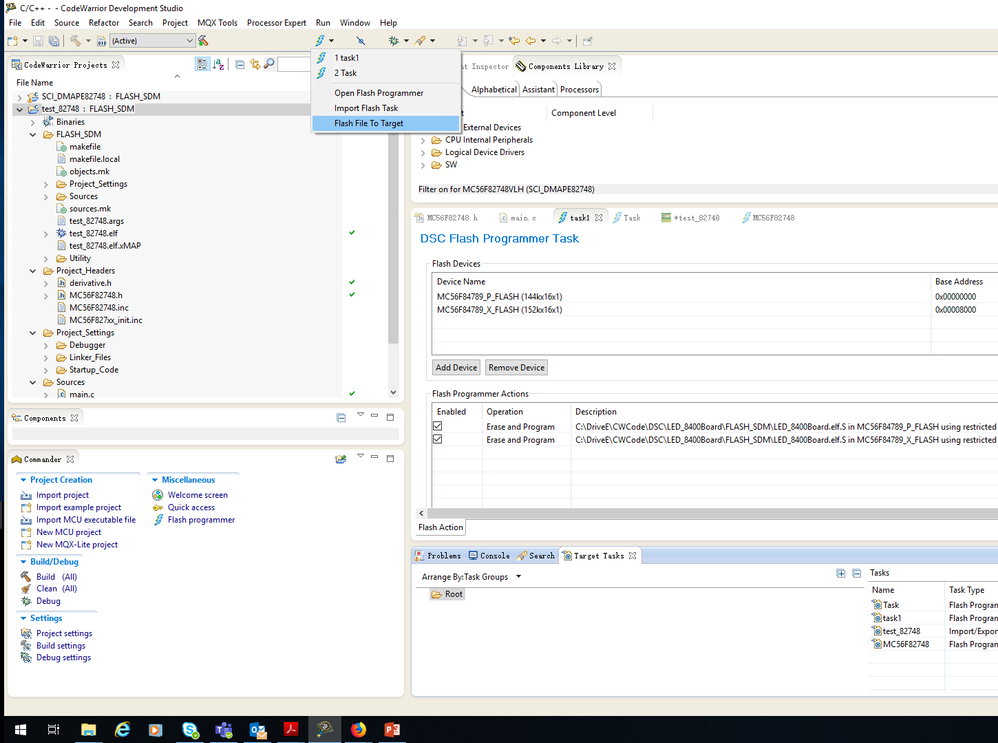Click the Projects panel filter text field

tap(294, 64)
